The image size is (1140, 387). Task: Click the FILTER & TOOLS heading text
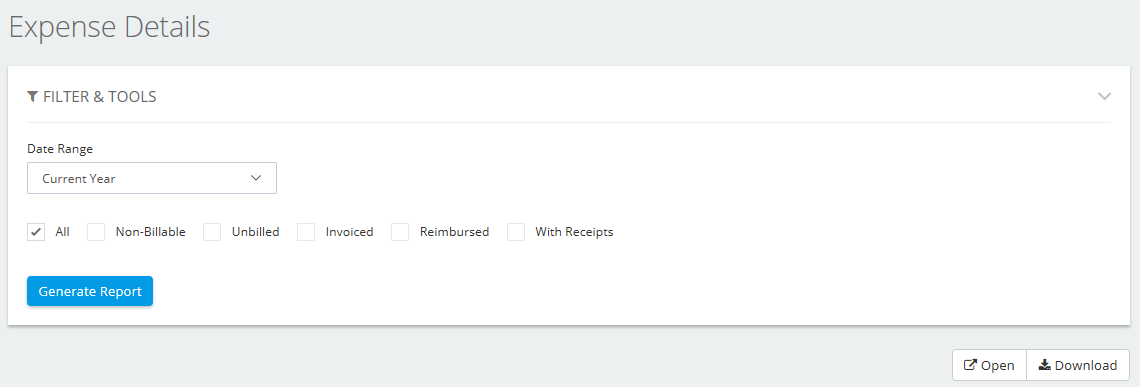pos(100,97)
